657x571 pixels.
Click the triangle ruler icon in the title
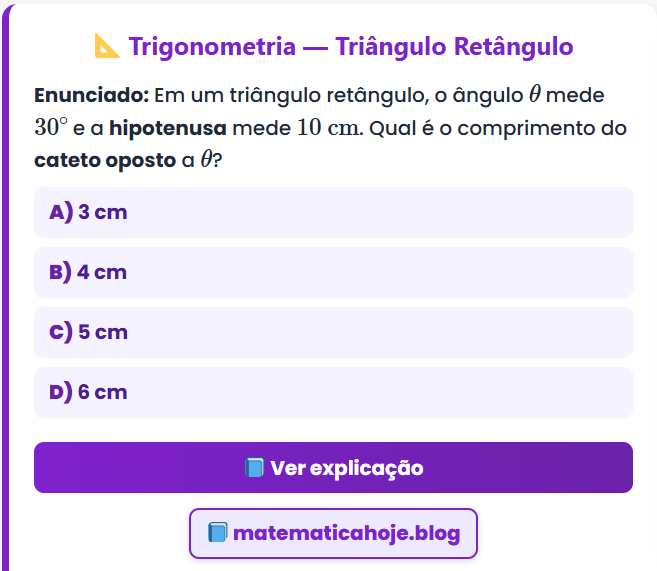(x=107, y=46)
